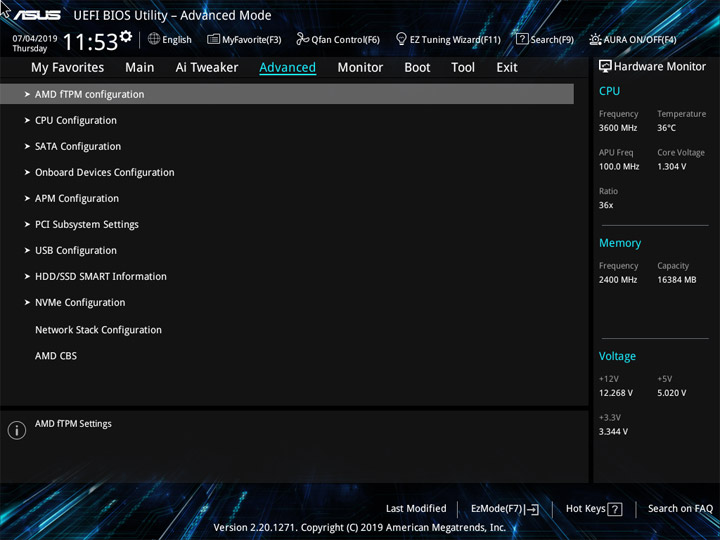Viewport: 720px width, 540px height.
Task: Click the EZ Tuning Wizard lightbulb icon
Action: [401, 39]
